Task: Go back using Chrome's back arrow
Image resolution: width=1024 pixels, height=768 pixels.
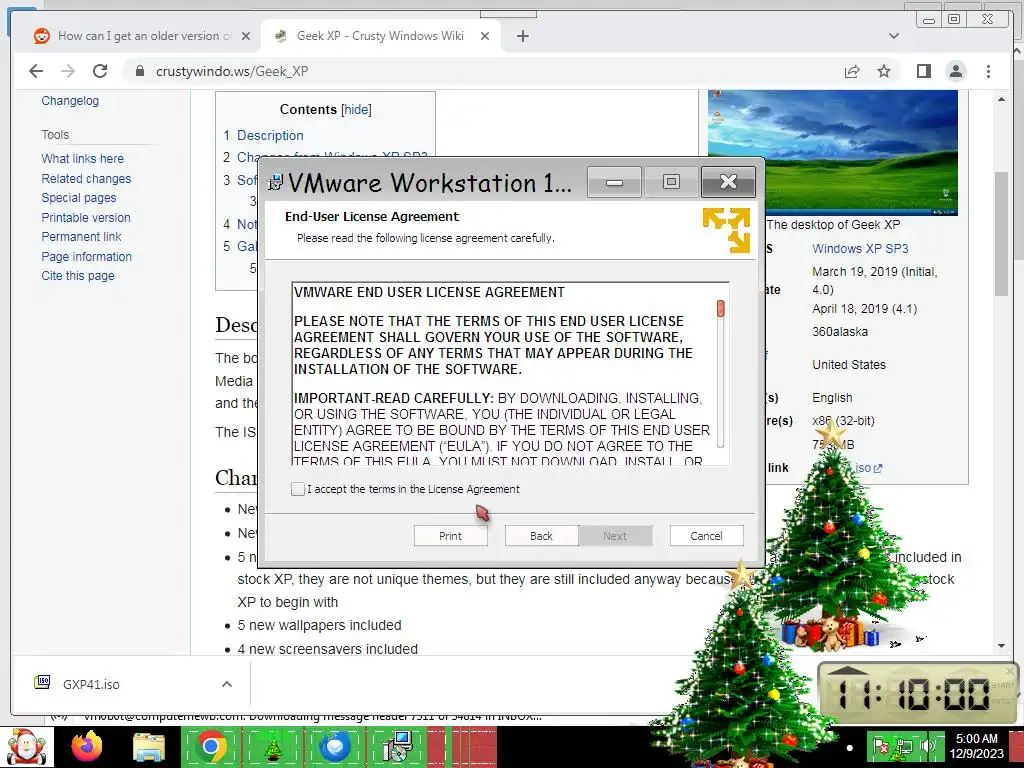Action: click(36, 71)
